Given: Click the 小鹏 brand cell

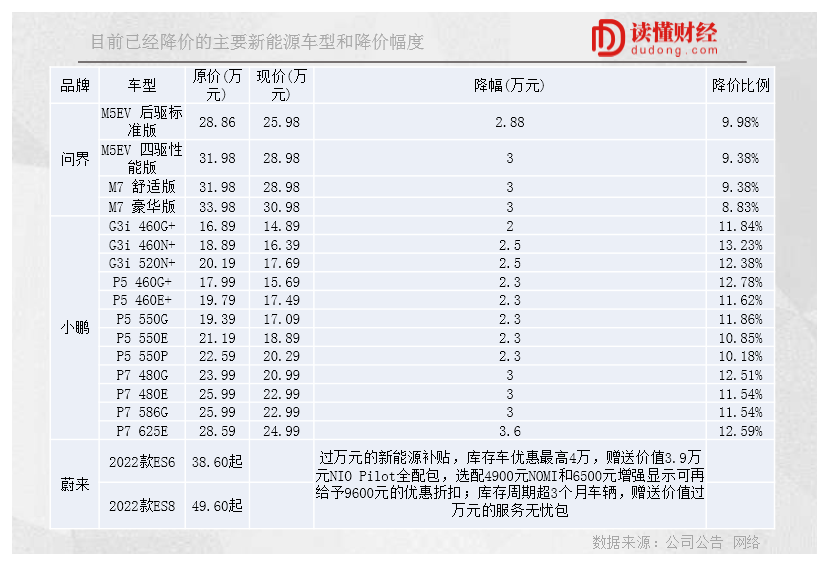Looking at the screenshot, I should pyautogui.click(x=75, y=328).
